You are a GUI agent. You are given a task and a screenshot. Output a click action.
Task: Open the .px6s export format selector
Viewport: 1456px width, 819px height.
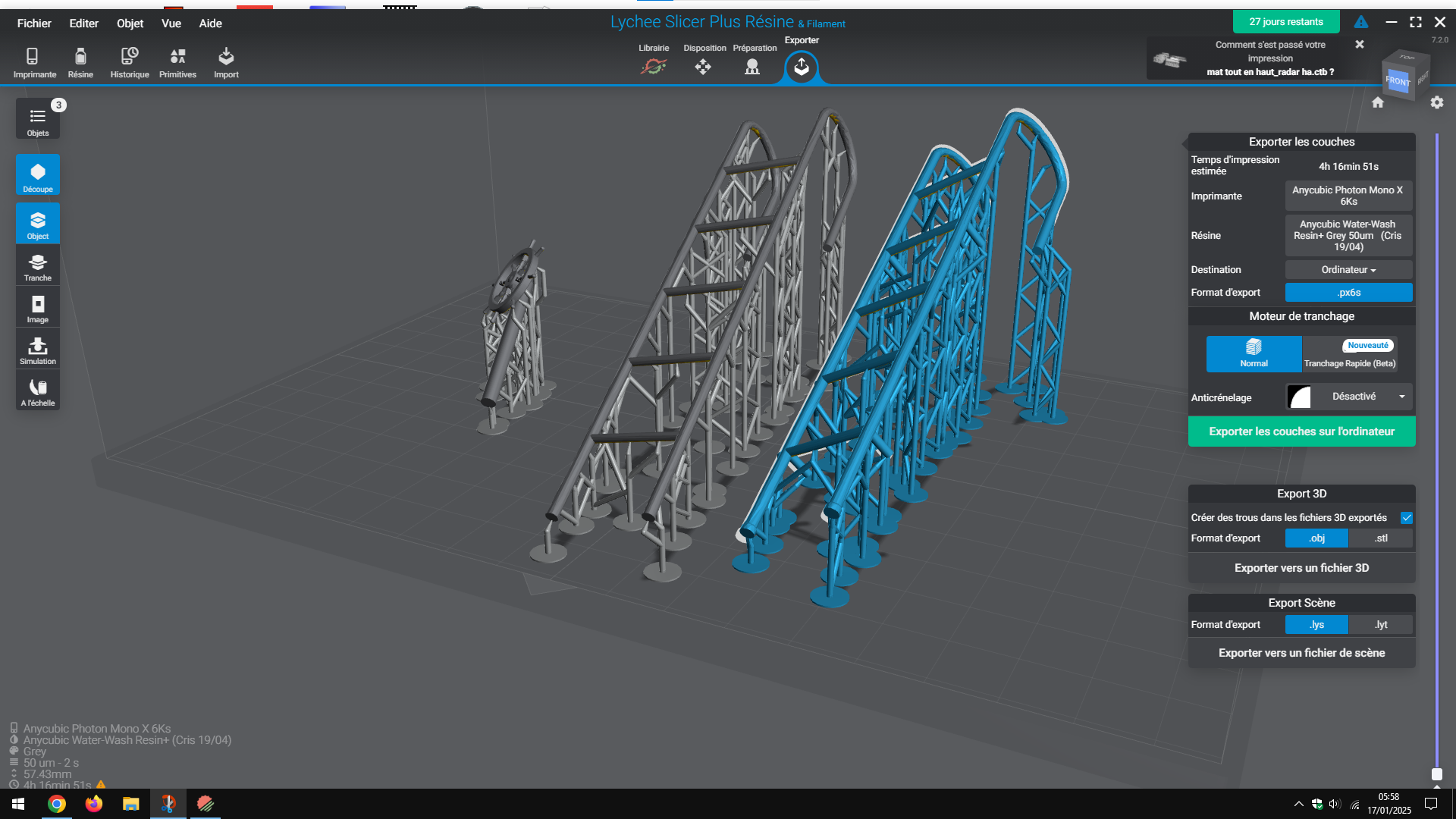(x=1348, y=293)
